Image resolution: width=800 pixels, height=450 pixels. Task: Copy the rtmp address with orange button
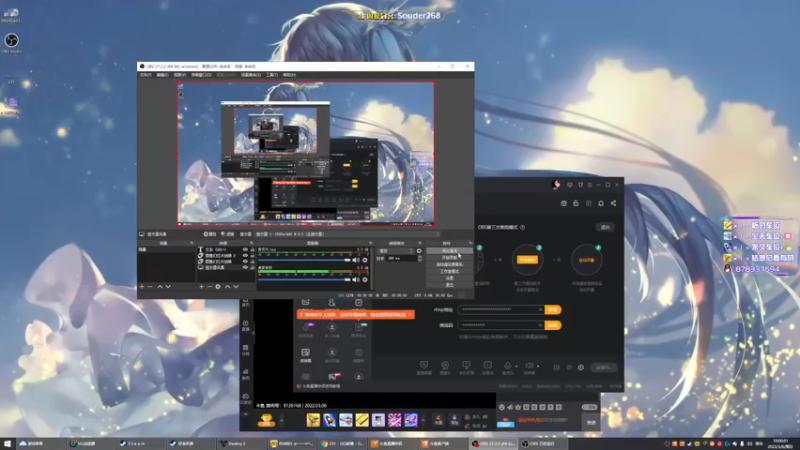(553, 310)
